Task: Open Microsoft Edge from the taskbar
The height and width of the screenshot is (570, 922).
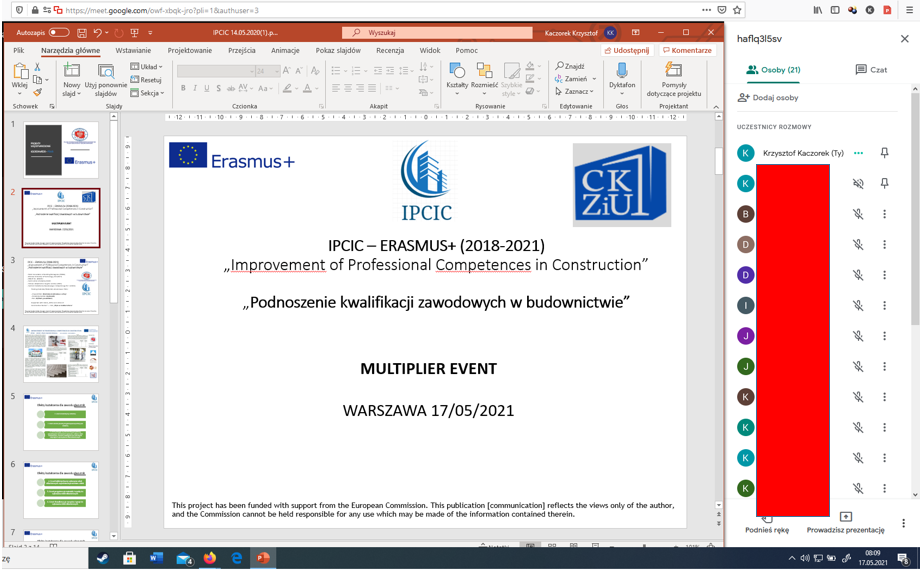Action: click(236, 558)
